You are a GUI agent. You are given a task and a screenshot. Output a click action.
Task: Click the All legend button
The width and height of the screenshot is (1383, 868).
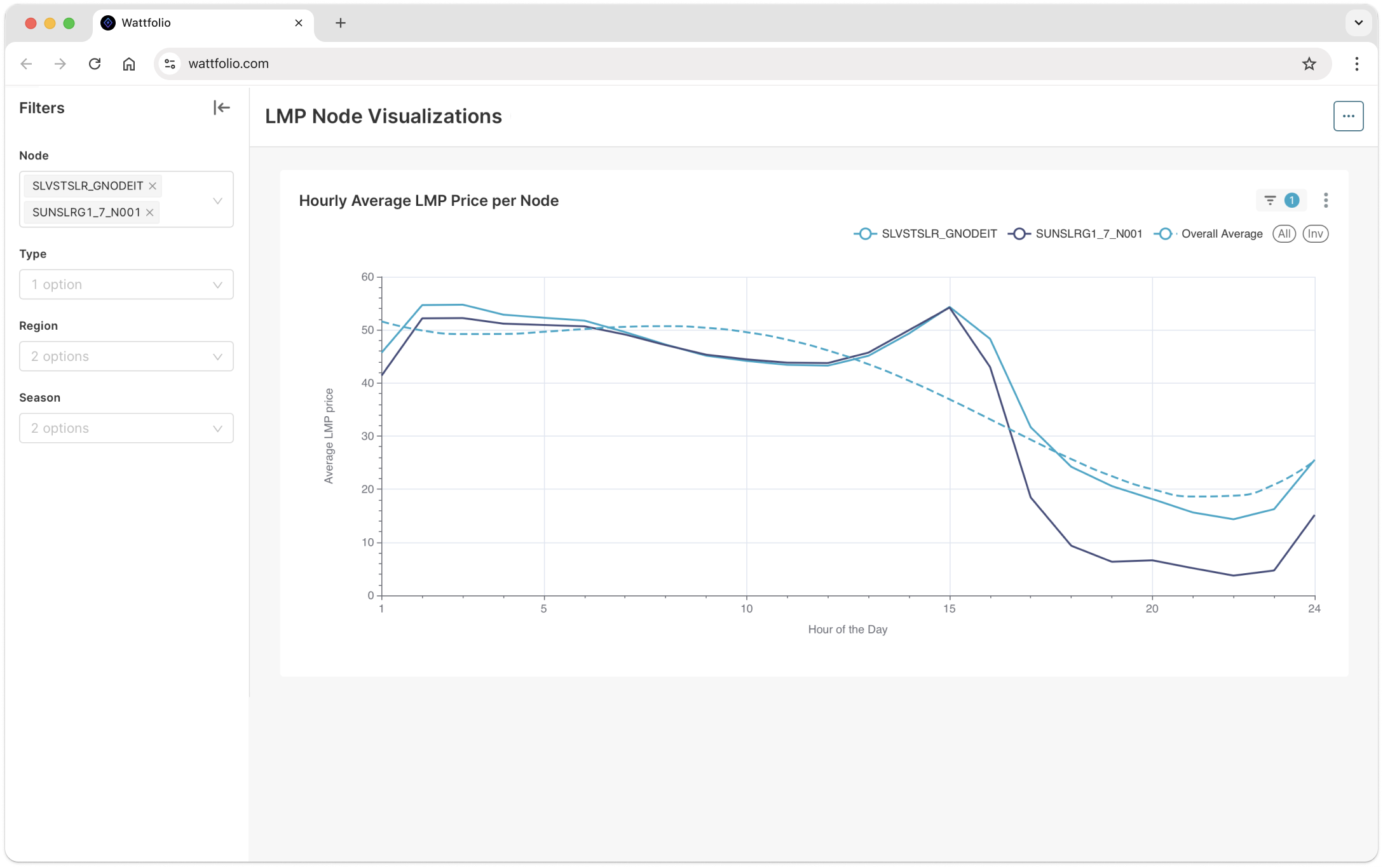[1284, 234]
